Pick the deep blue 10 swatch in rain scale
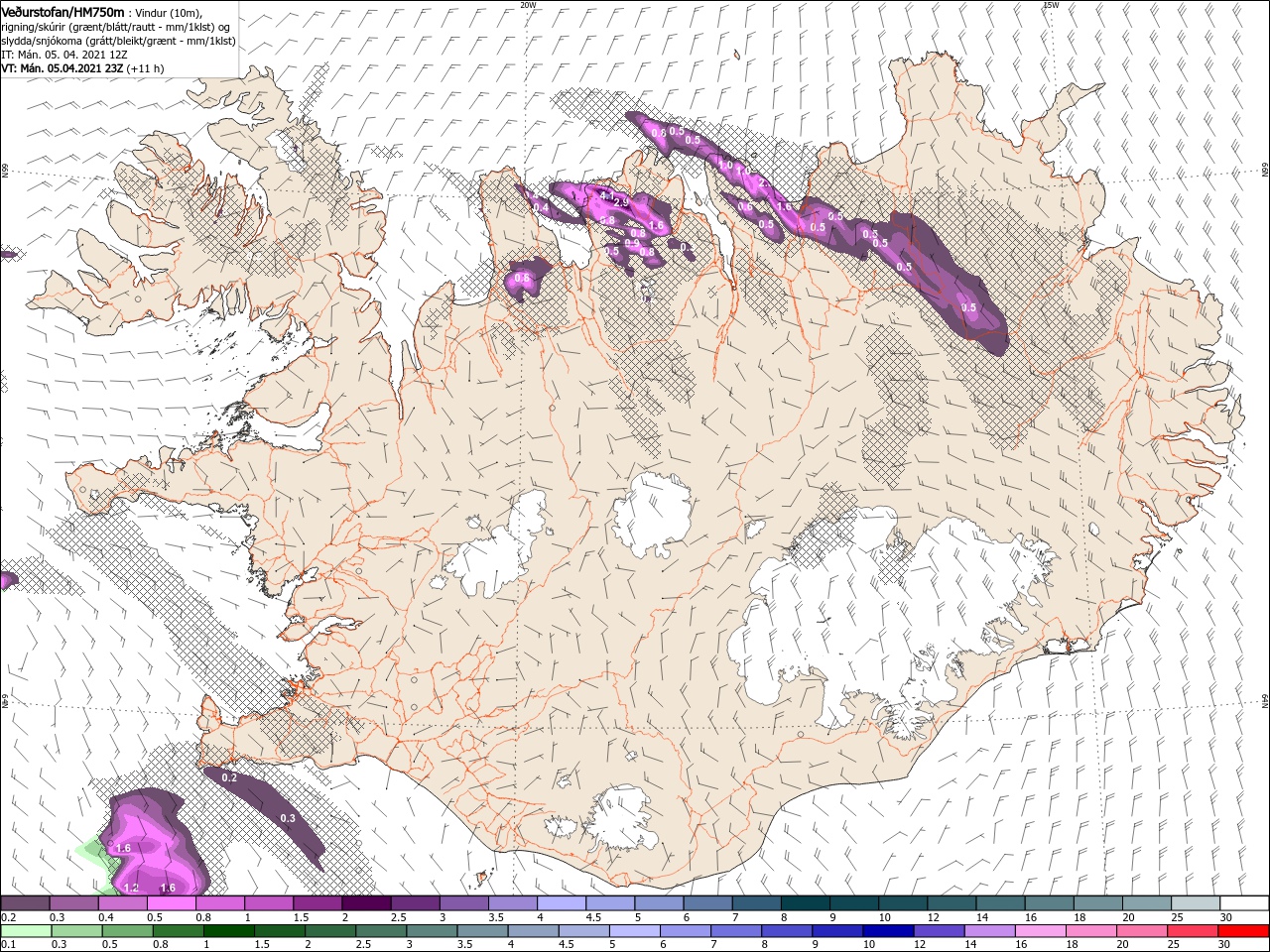This screenshot has height=952, width=1270. 886,931
